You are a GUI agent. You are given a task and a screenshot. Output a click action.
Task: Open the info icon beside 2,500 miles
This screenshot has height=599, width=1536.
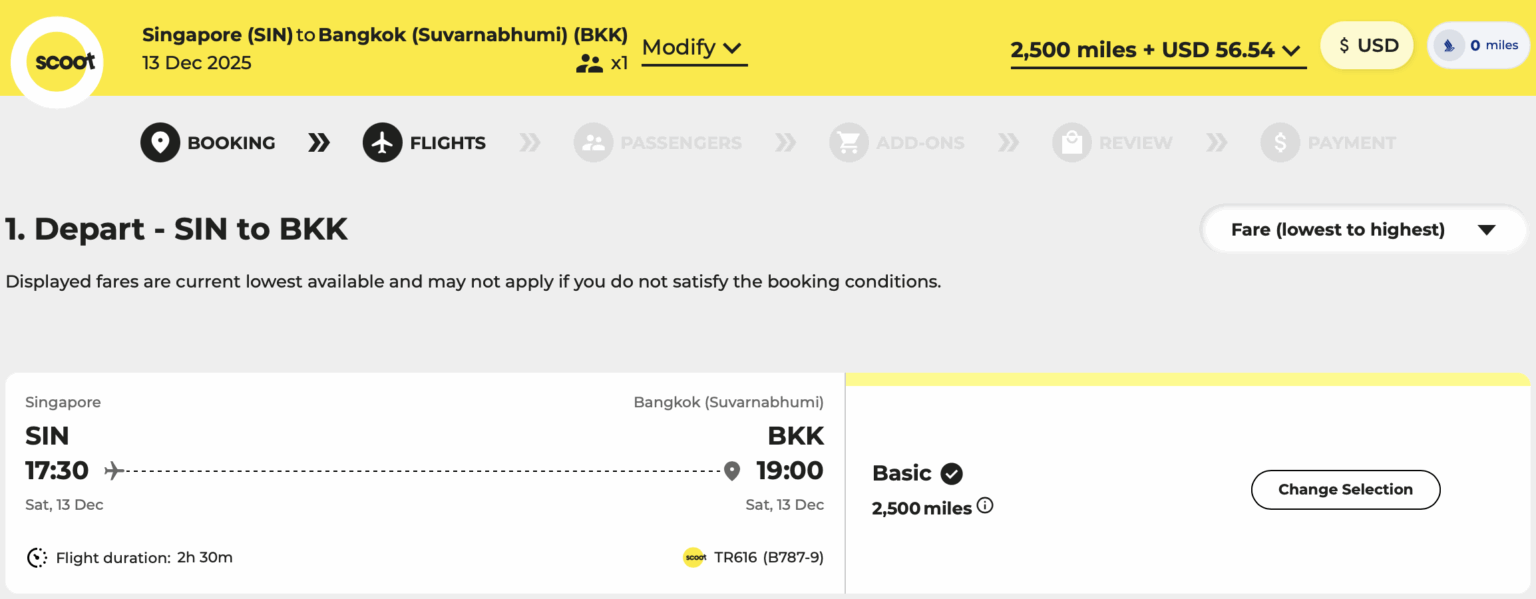pyautogui.click(x=986, y=507)
